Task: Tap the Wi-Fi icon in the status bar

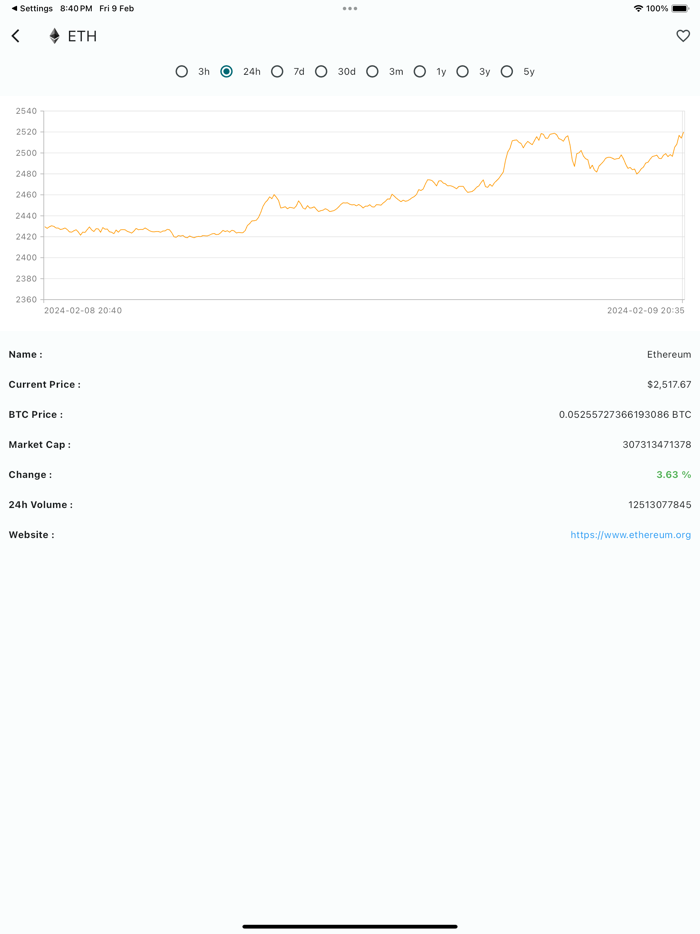Action: (x=637, y=8)
